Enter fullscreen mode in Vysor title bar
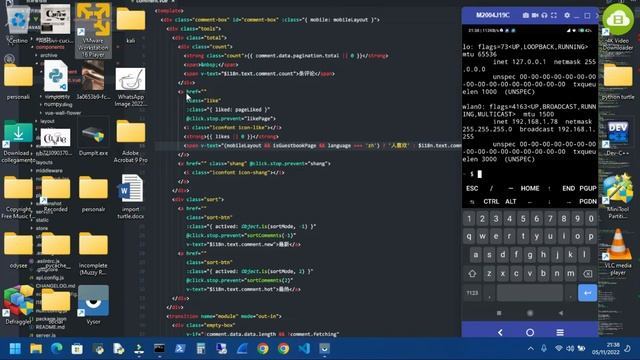 pos(554,16)
